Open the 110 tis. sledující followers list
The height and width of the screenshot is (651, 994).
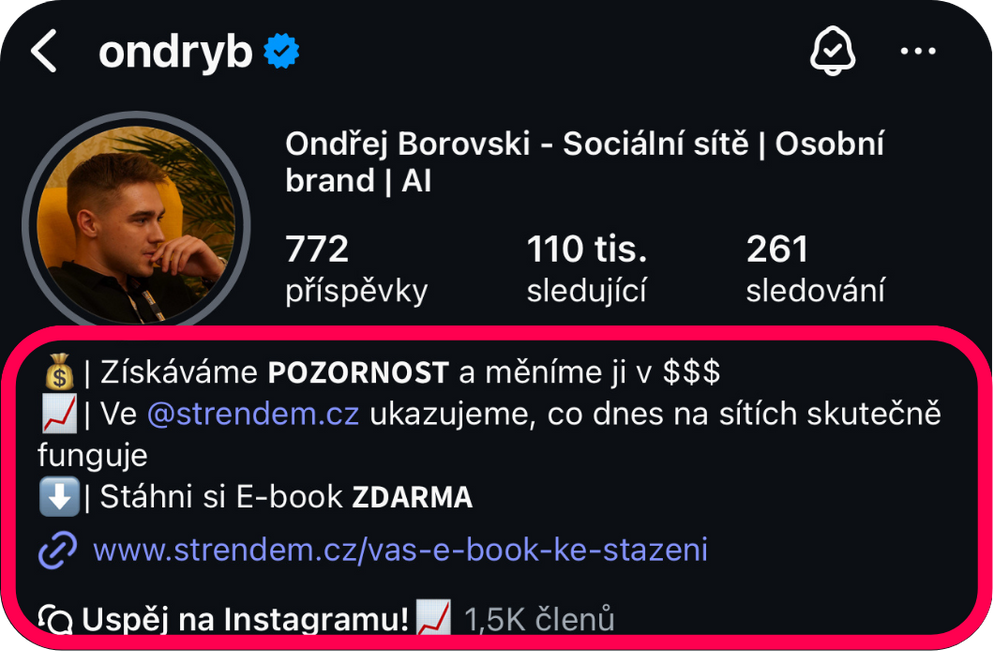click(586, 268)
